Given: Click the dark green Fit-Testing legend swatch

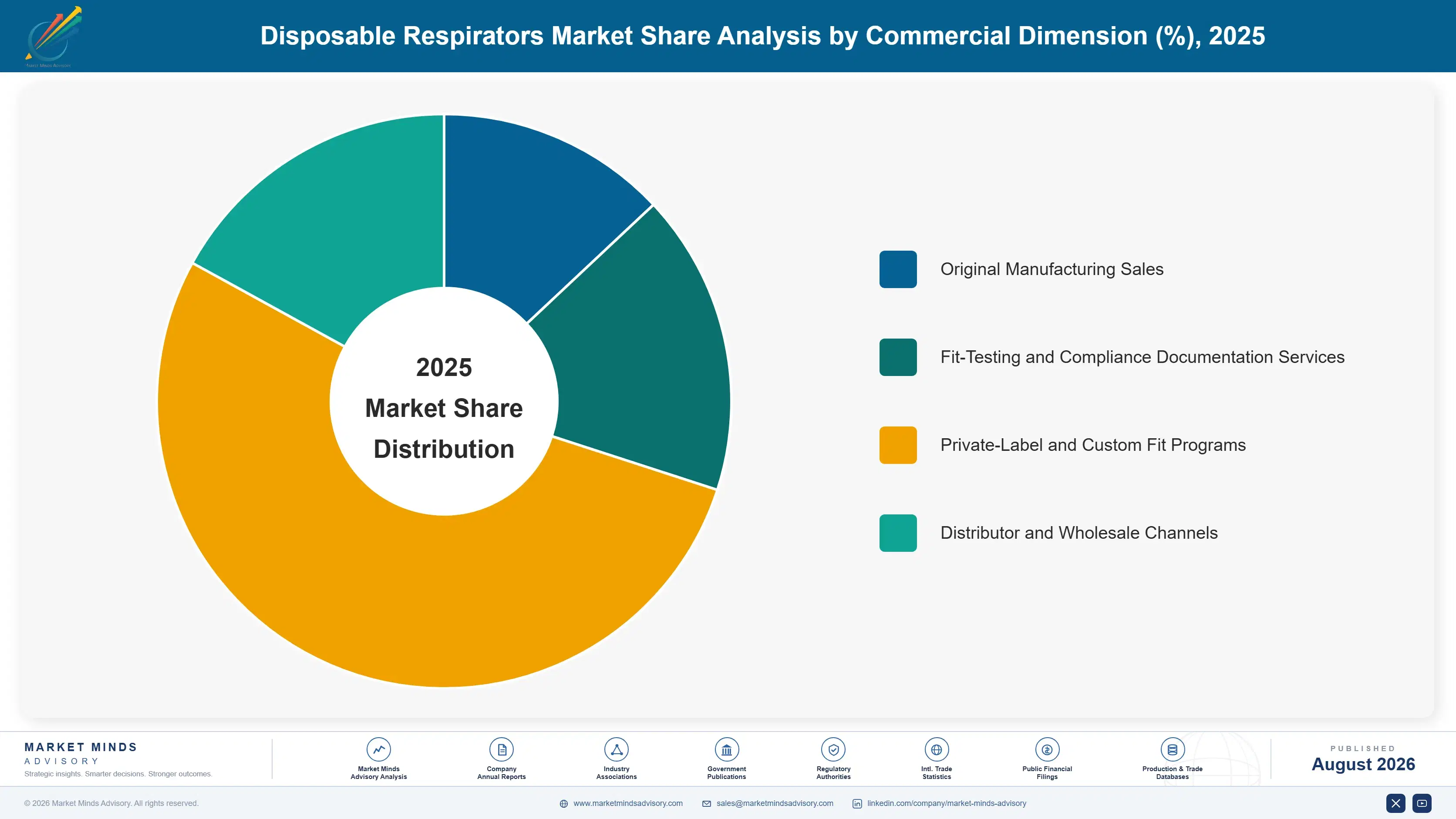Looking at the screenshot, I should tap(898, 357).
